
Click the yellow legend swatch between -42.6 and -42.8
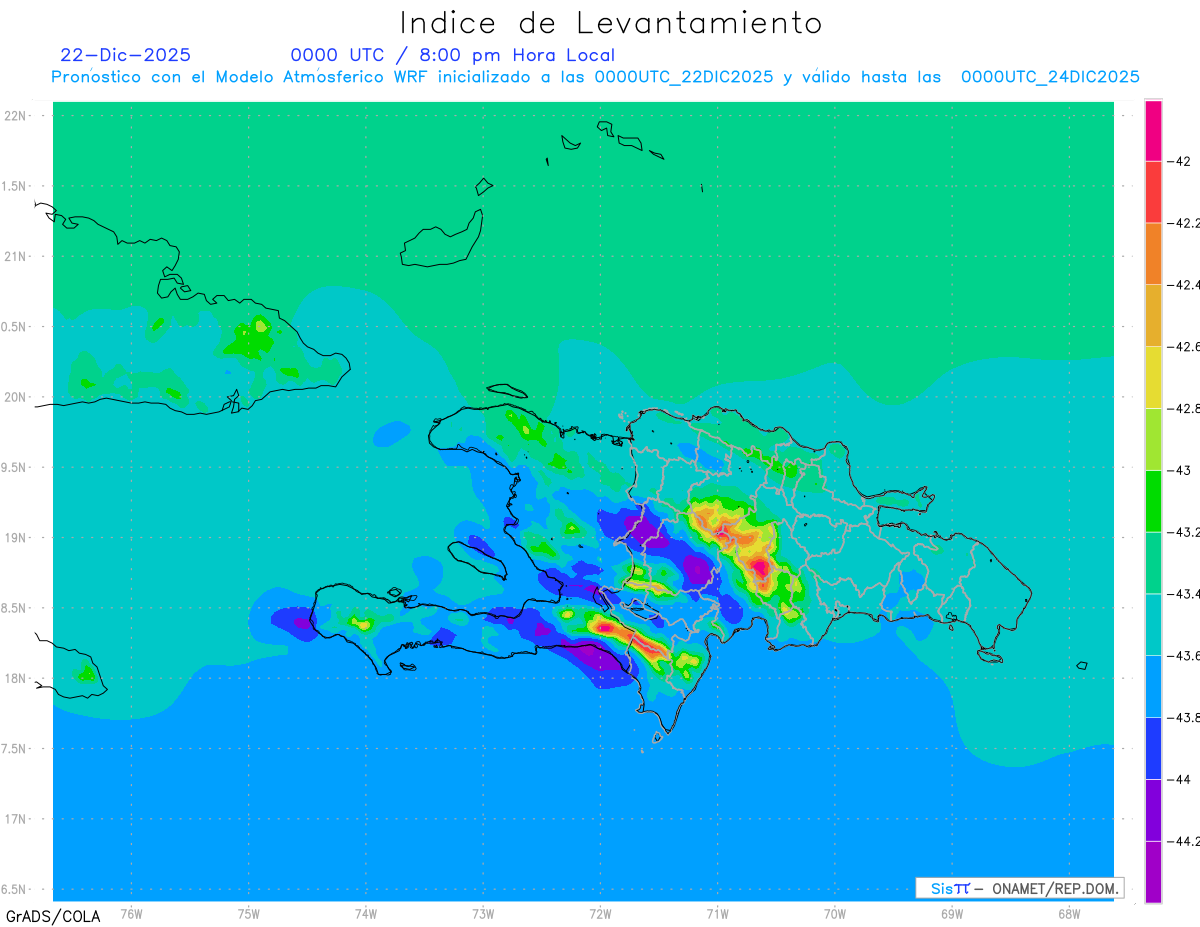click(x=1153, y=377)
